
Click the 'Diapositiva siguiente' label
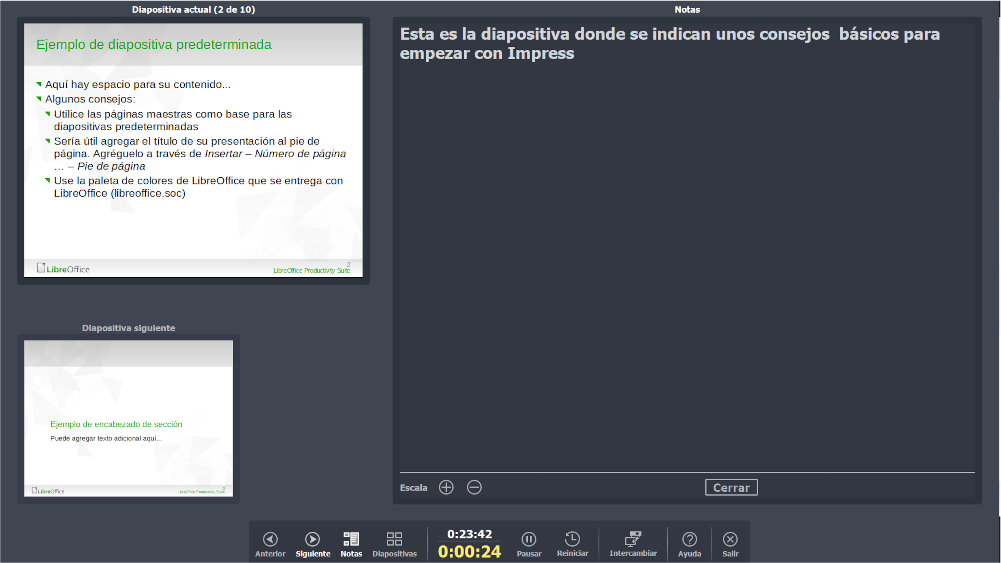128,328
